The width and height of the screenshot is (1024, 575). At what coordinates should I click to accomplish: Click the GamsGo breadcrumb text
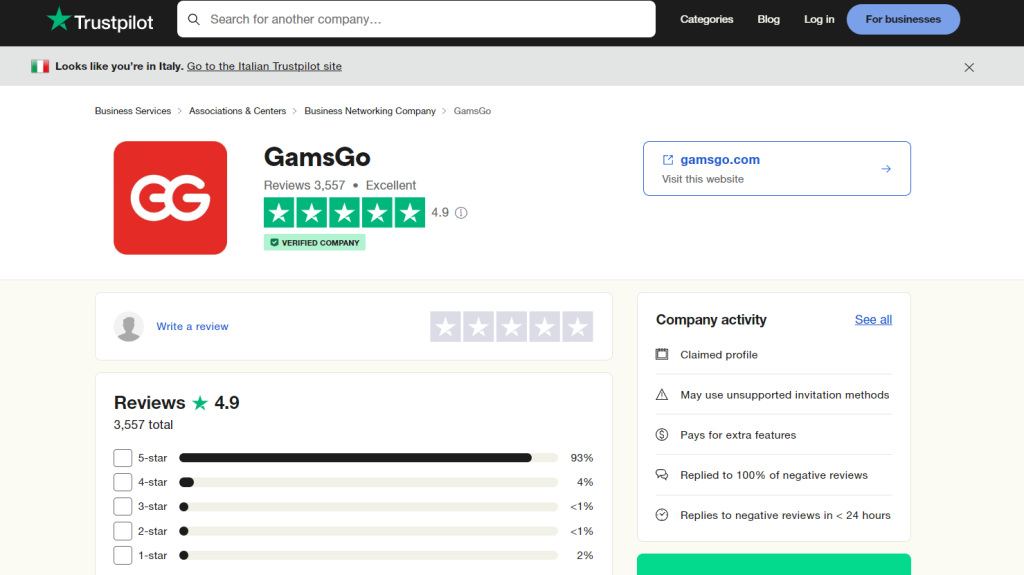(472, 111)
